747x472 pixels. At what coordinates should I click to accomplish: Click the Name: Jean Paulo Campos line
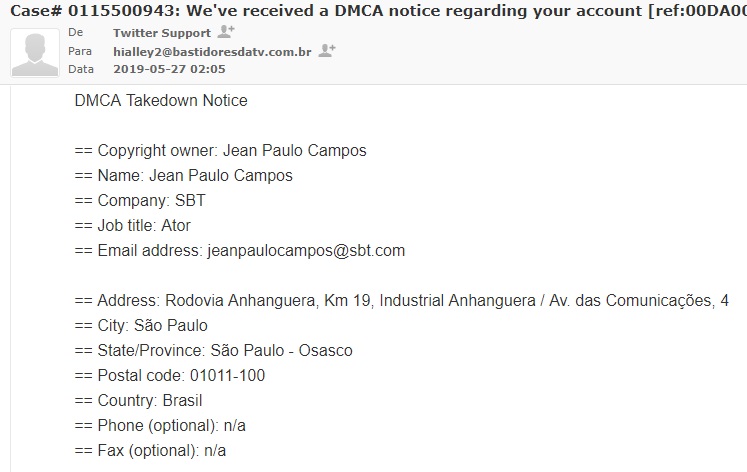point(183,176)
